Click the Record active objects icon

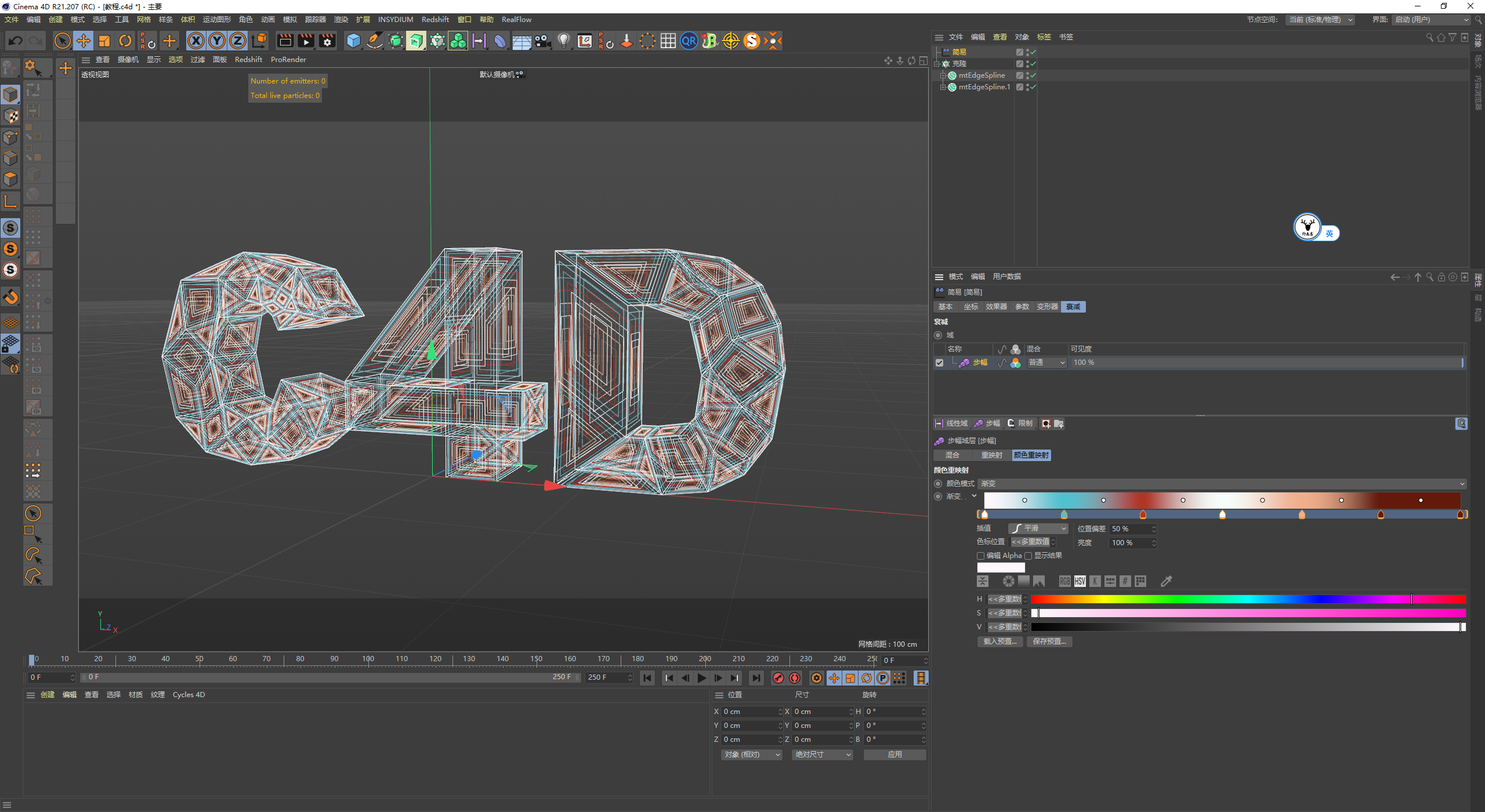[778, 678]
